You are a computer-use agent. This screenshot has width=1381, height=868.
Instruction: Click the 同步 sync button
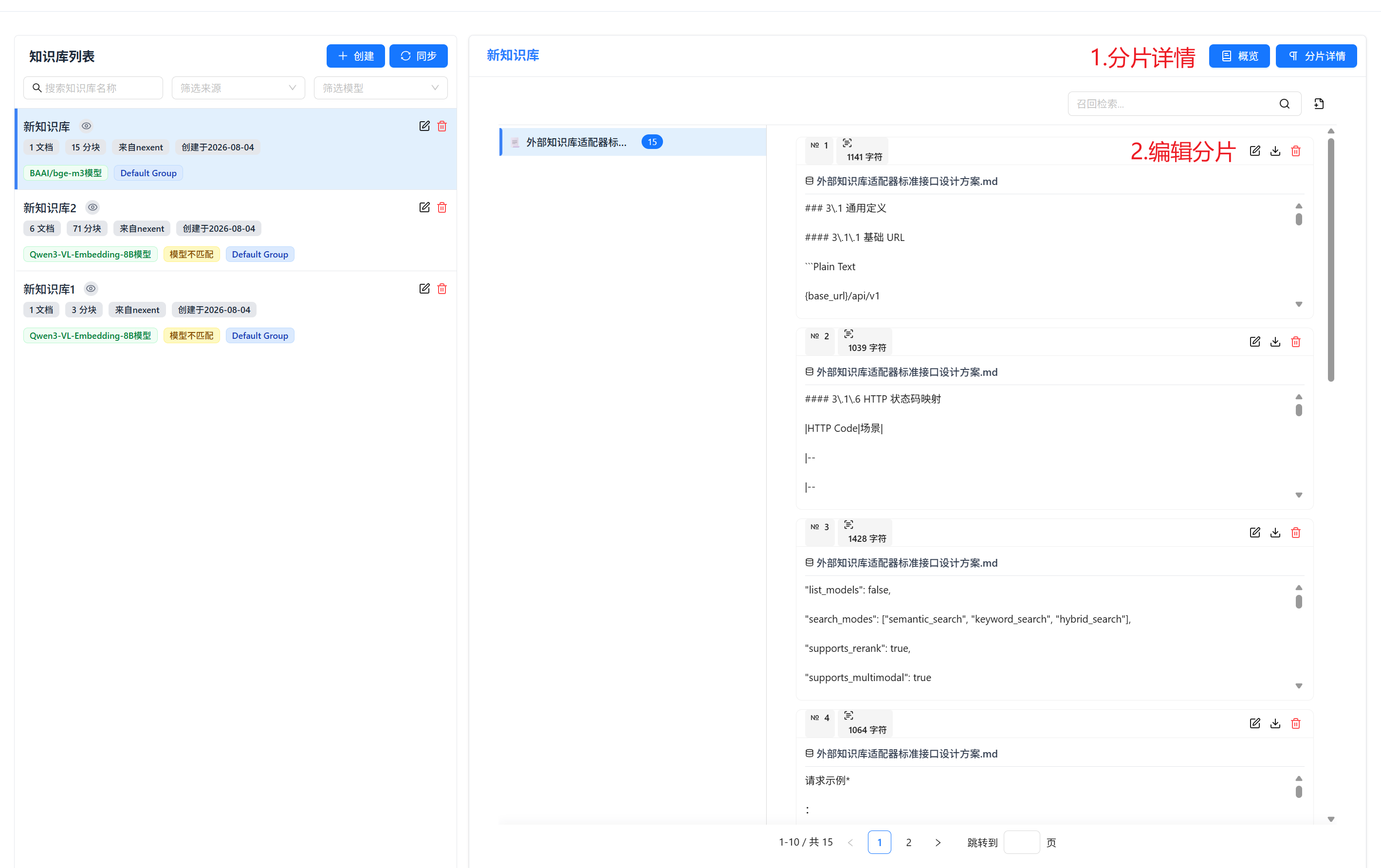pos(419,56)
